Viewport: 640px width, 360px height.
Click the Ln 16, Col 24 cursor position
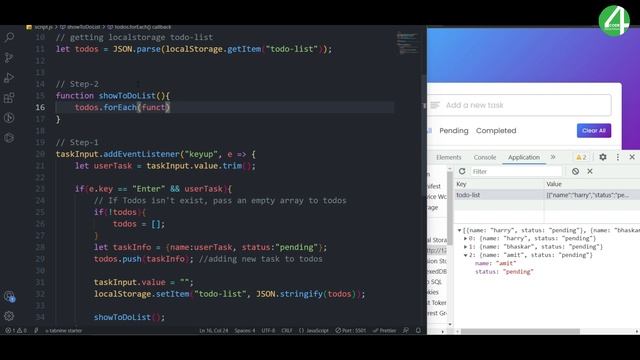coord(213,331)
